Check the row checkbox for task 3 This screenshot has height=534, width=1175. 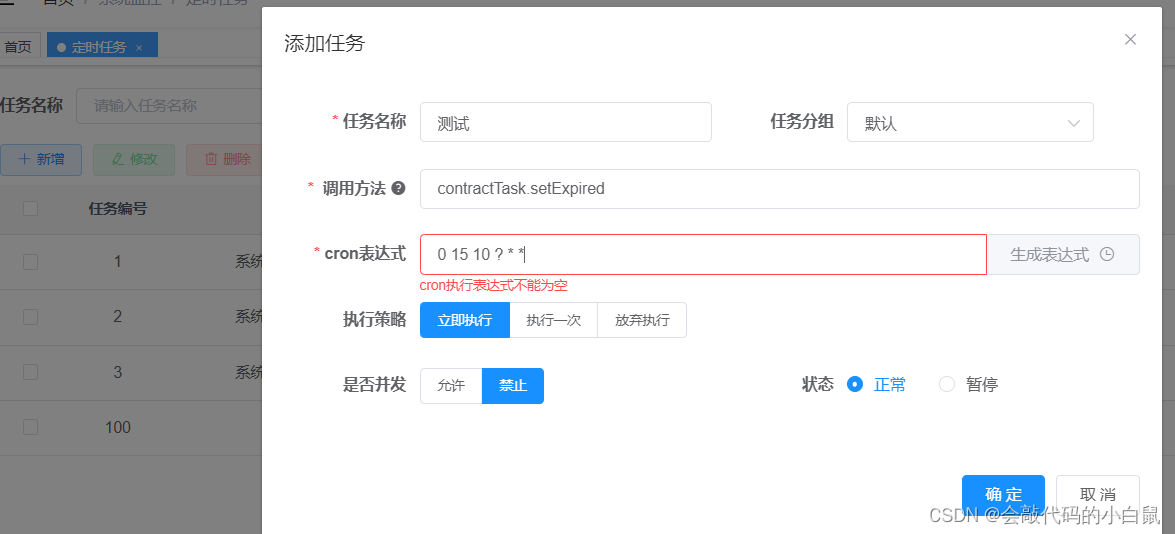30,372
